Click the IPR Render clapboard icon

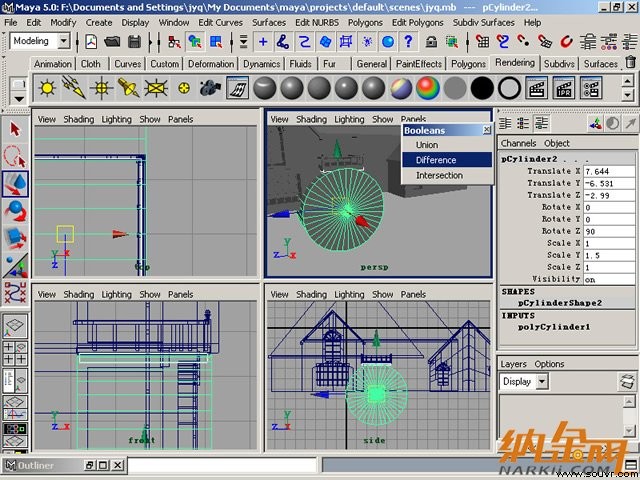[564, 88]
